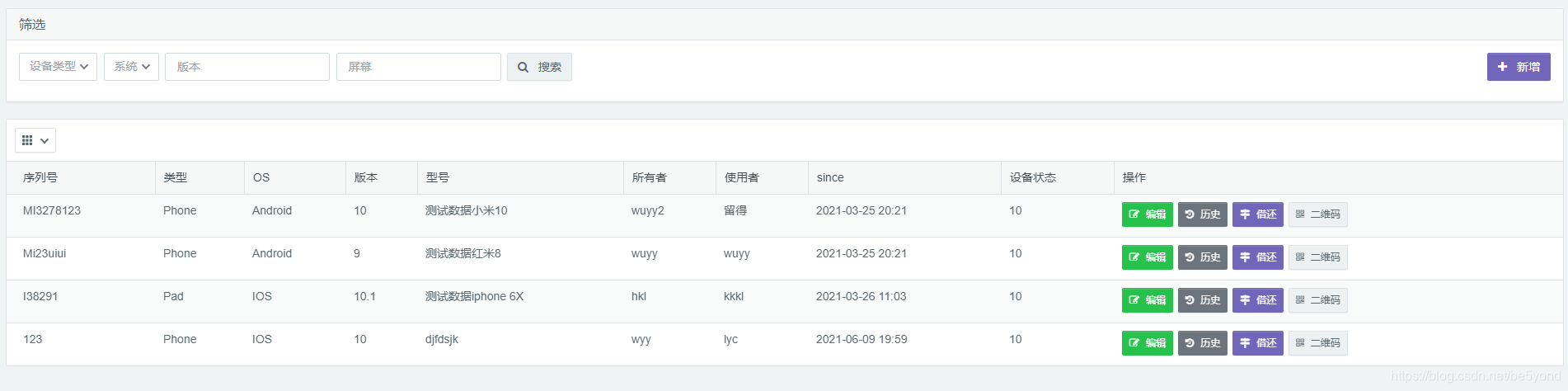Click user cell kkkl
The height and width of the screenshot is (391, 1568).
pos(734,296)
